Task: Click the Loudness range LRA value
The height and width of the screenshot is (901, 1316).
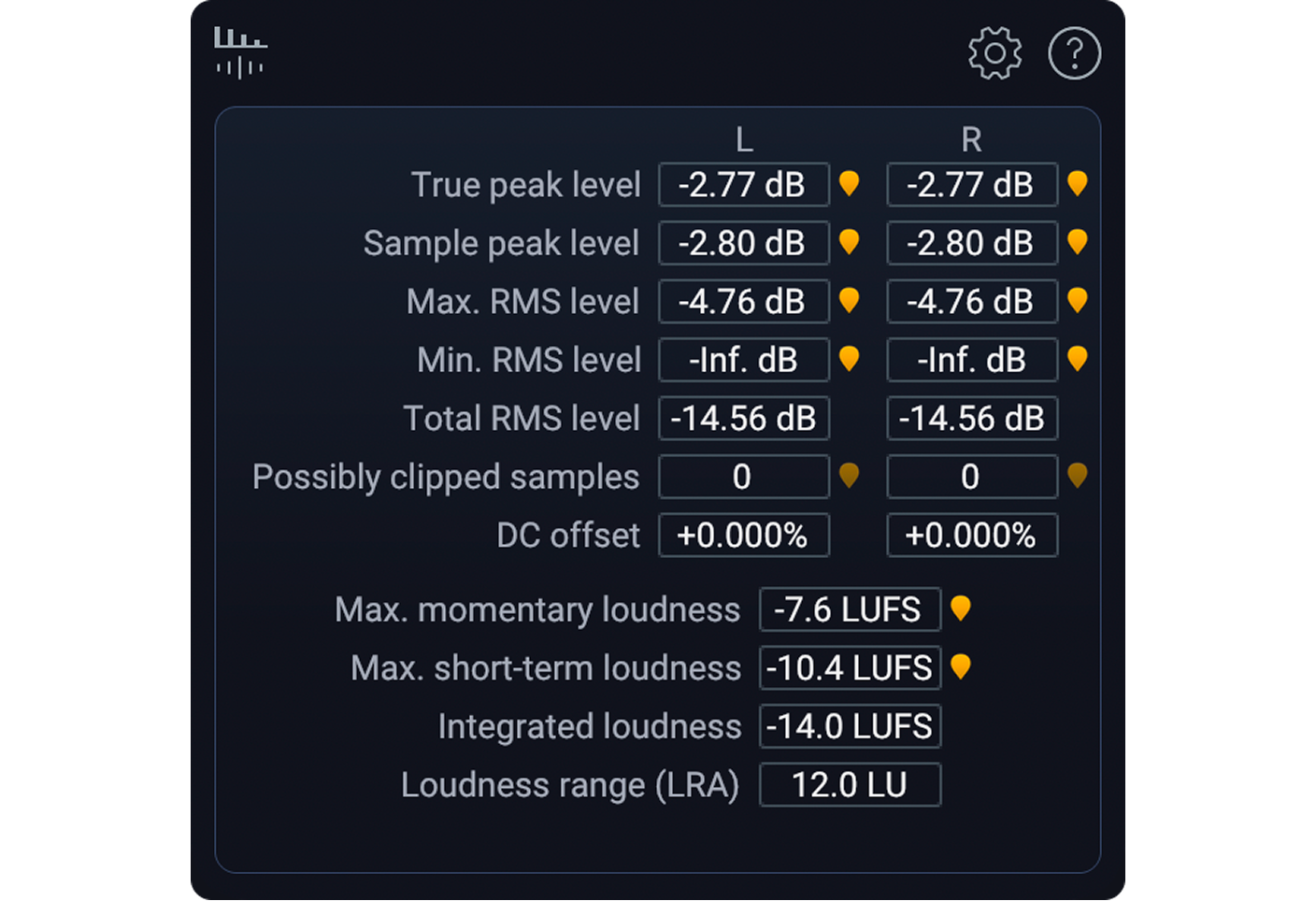Action: [850, 784]
